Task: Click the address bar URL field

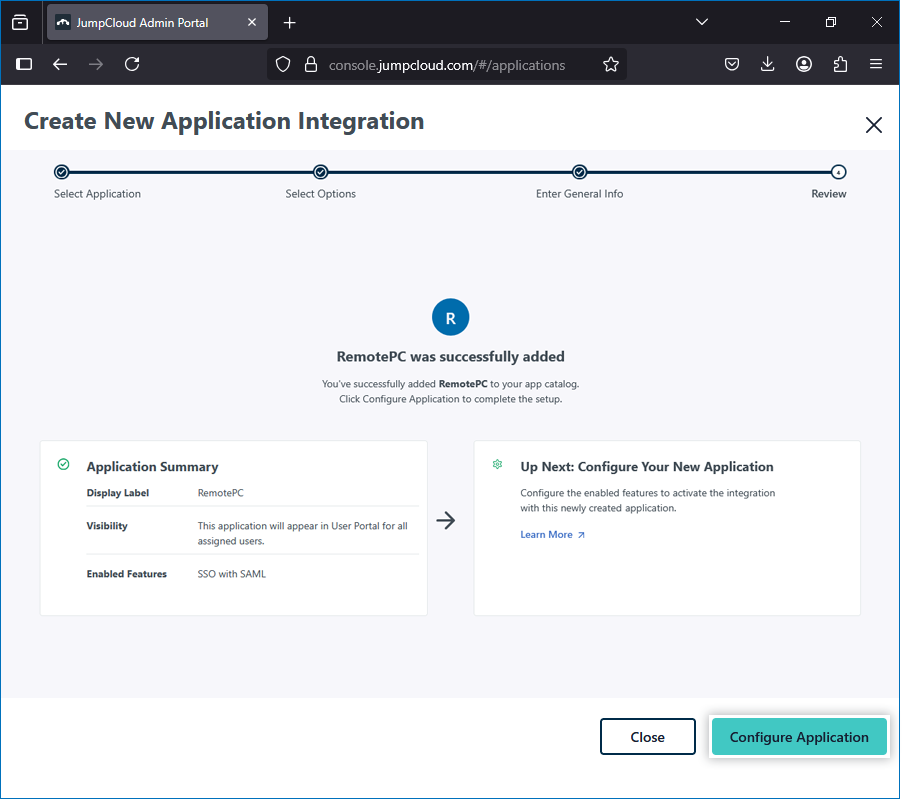Action: (x=447, y=64)
